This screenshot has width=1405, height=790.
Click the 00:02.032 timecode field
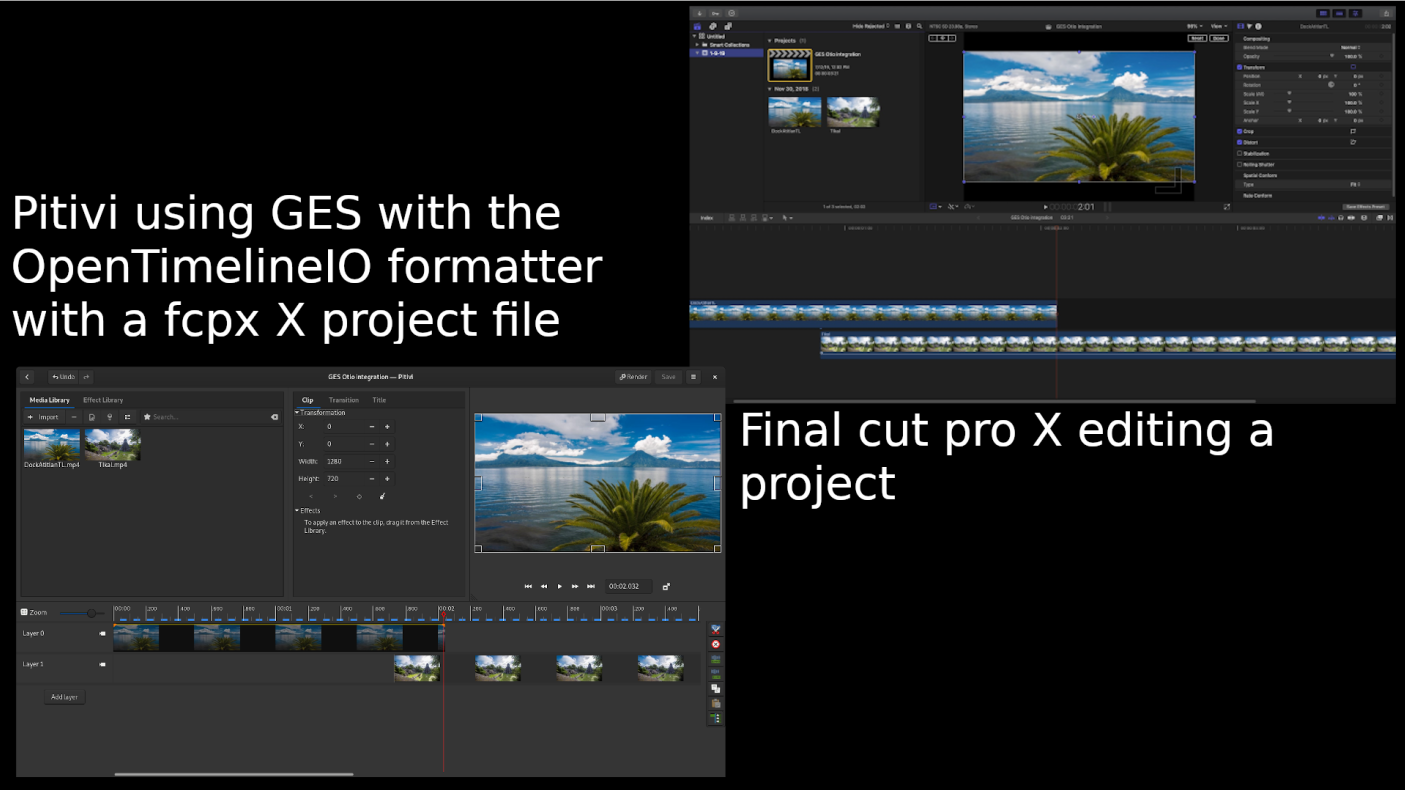click(628, 586)
